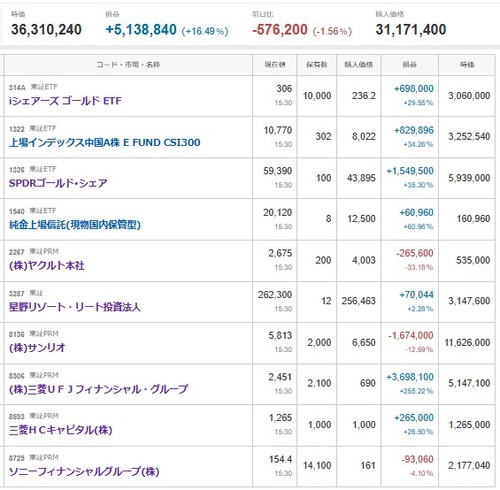Click current price 2,675 for ヤクルト
Screen dimensions: 500x490
(280, 253)
